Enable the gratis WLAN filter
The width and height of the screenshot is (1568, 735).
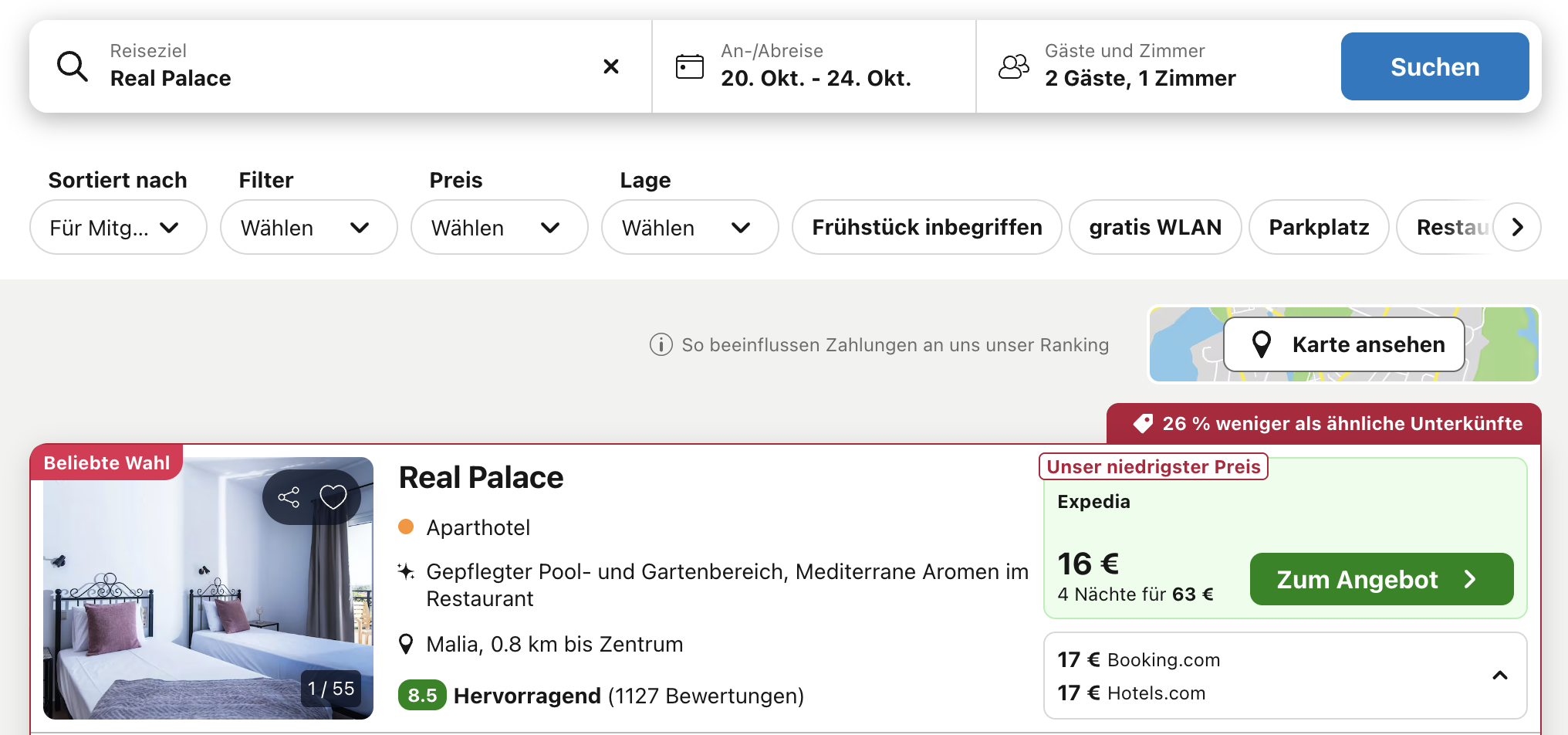point(1154,227)
